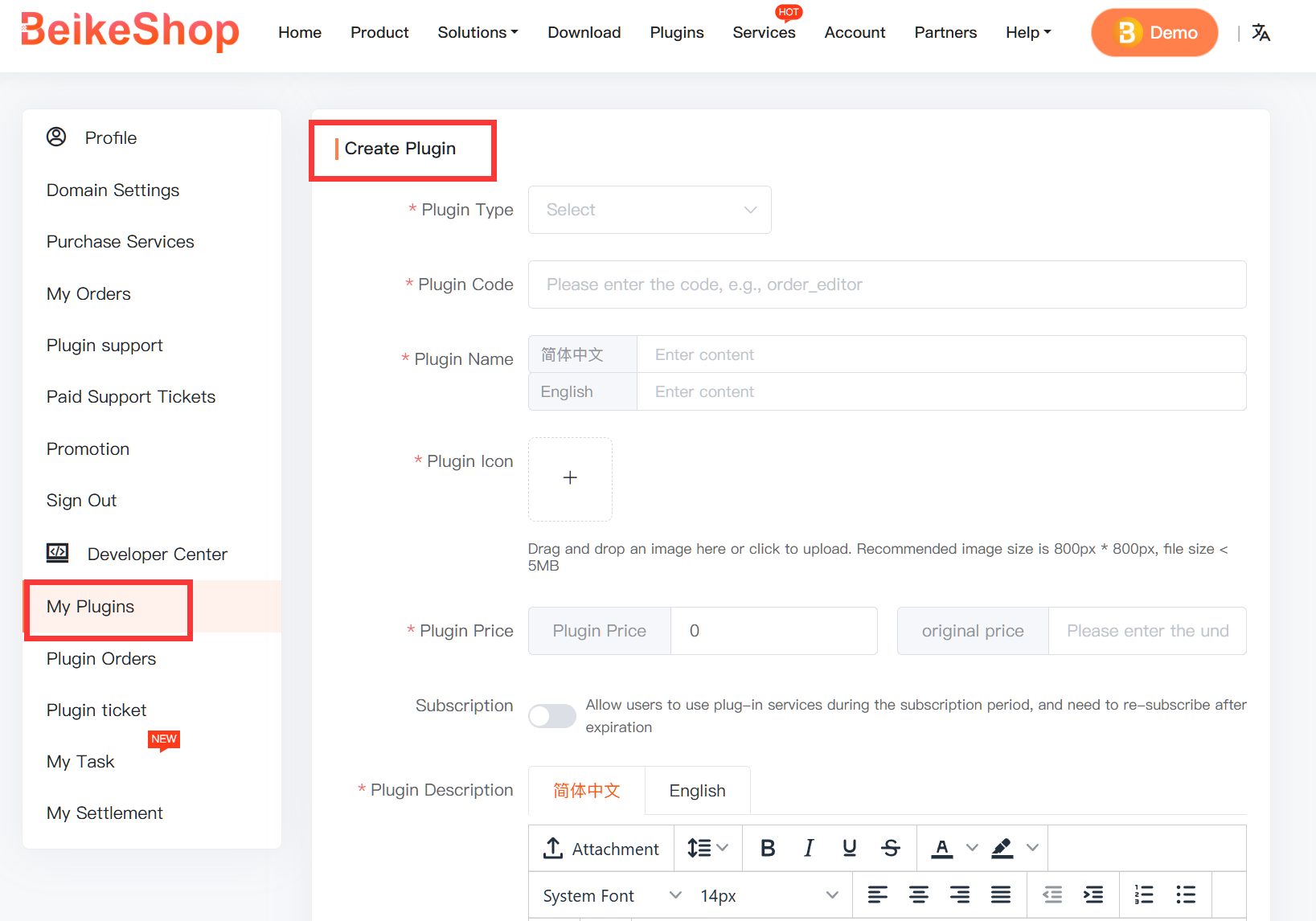The image size is (1316, 921).
Task: Click the Profile user icon
Action: pos(56,137)
